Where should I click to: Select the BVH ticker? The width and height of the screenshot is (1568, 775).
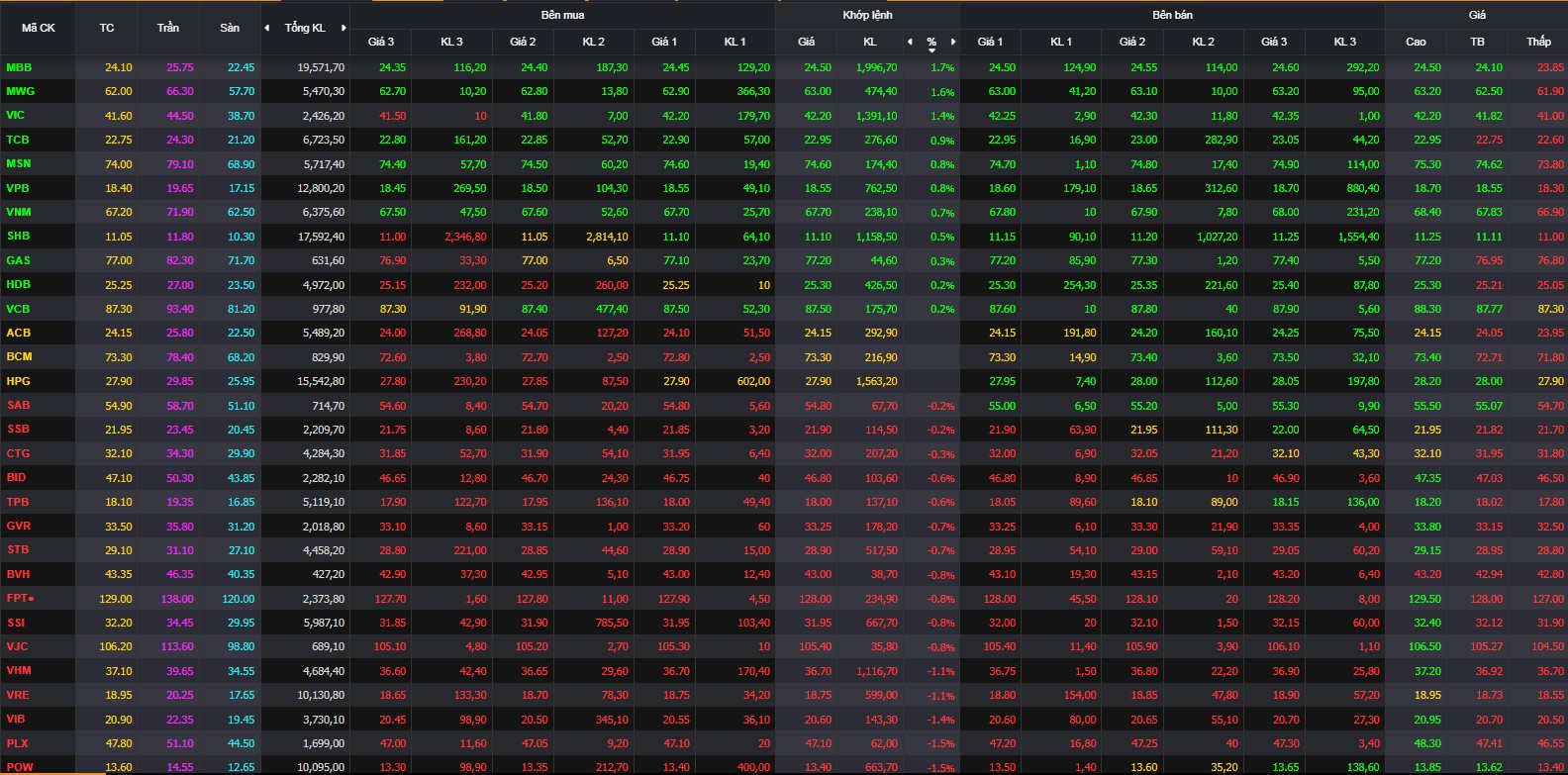[18, 574]
